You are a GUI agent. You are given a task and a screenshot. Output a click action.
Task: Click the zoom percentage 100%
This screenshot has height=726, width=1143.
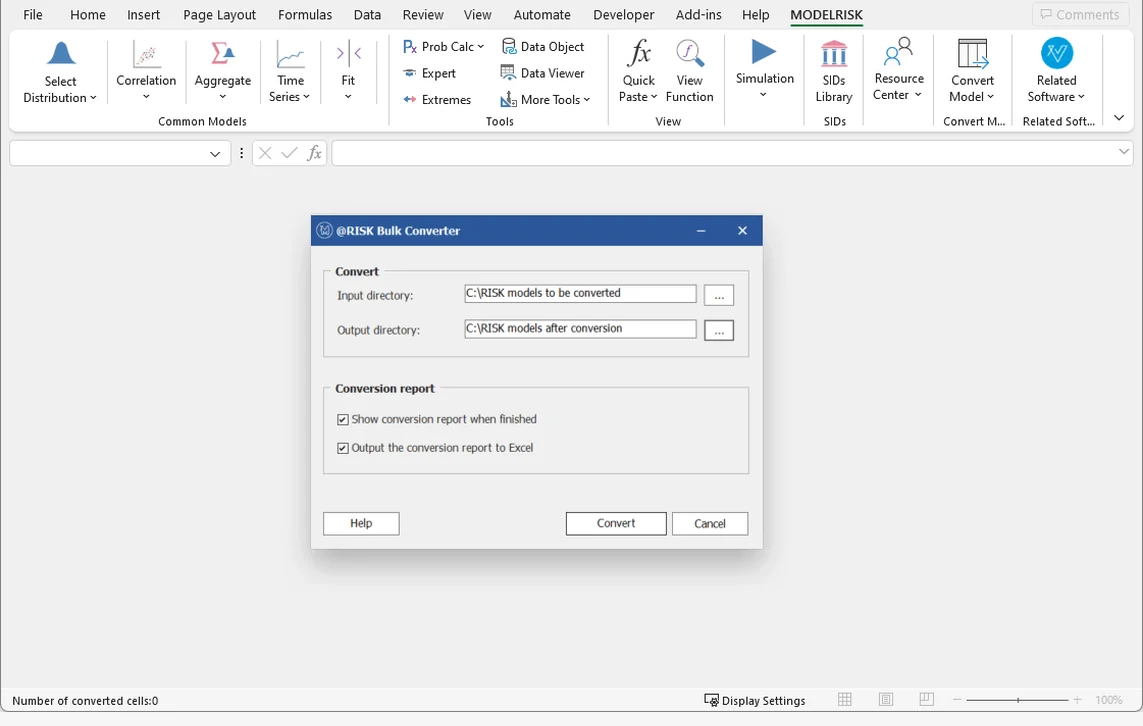coord(1108,700)
